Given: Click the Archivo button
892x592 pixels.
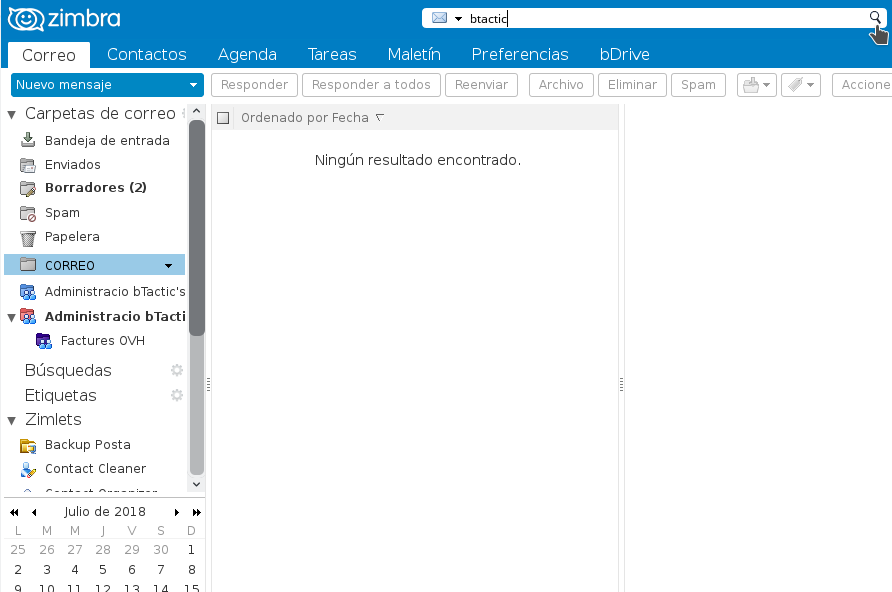Looking at the screenshot, I should pyautogui.click(x=561, y=85).
